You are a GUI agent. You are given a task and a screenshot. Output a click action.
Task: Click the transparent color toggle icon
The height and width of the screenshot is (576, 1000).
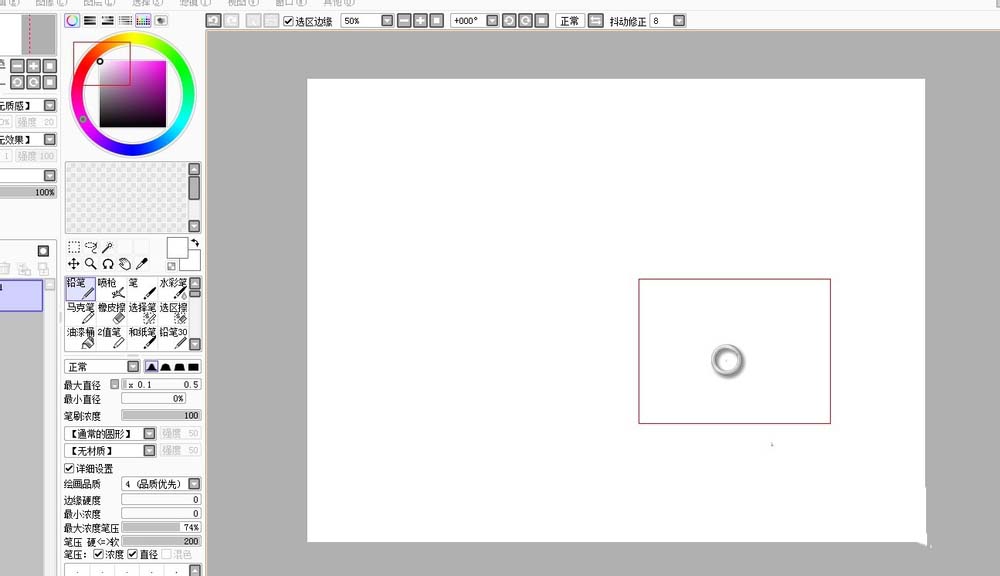pos(171,266)
